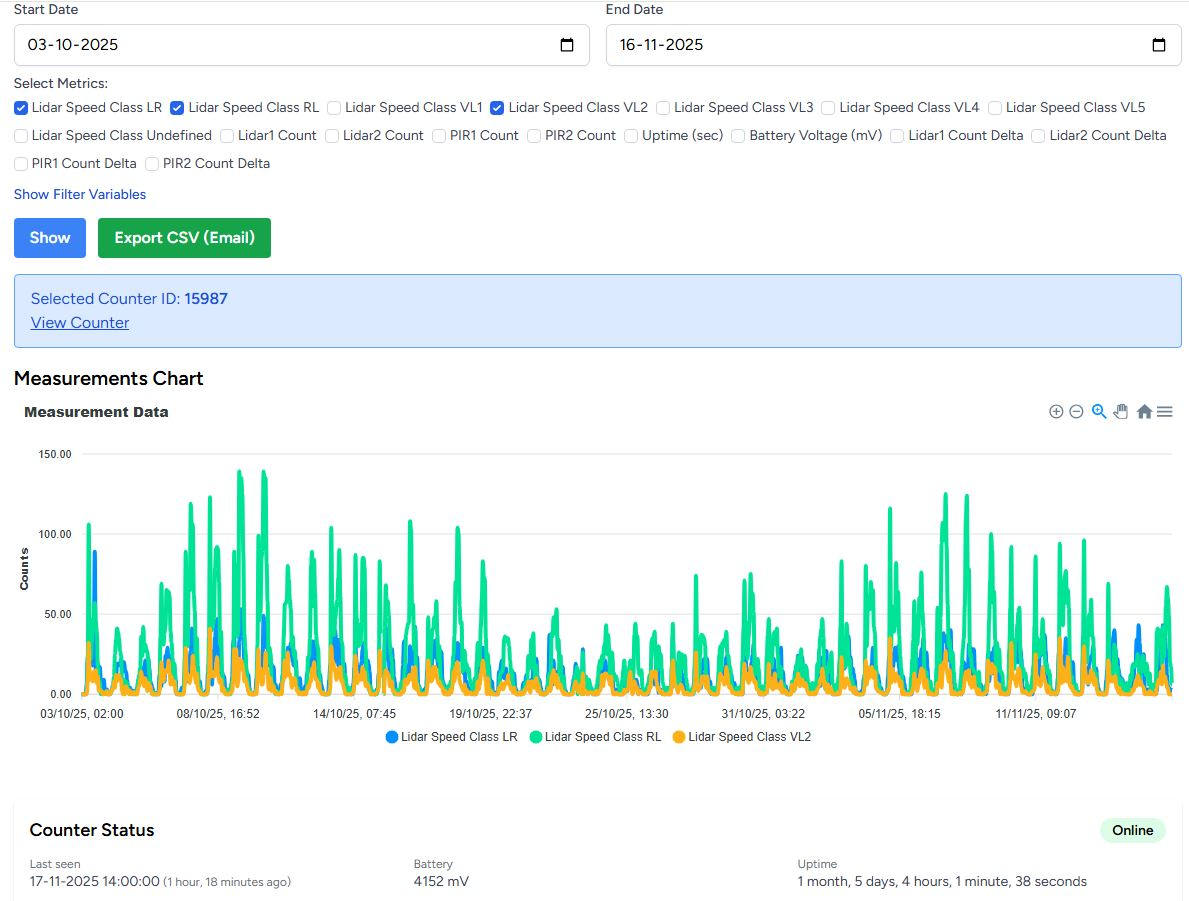Open the View Counter link
Viewport: 1189px width, 901px height.
(80, 323)
